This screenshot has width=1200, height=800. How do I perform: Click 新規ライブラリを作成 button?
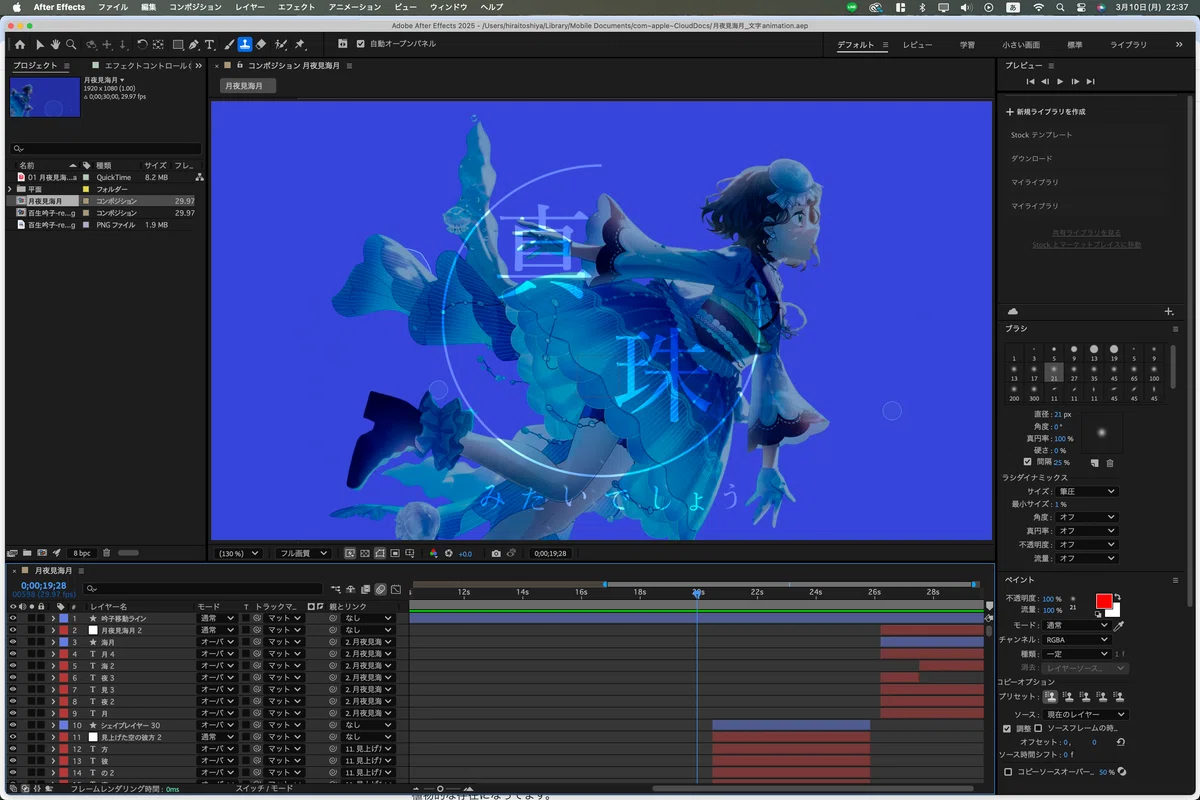click(1045, 112)
